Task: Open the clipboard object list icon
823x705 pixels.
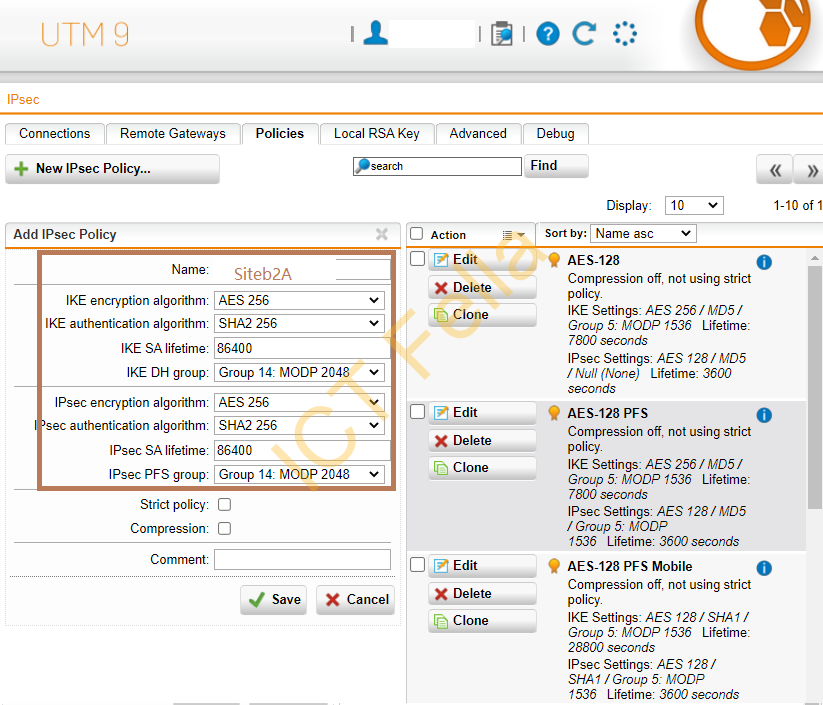Action: pyautogui.click(x=501, y=34)
